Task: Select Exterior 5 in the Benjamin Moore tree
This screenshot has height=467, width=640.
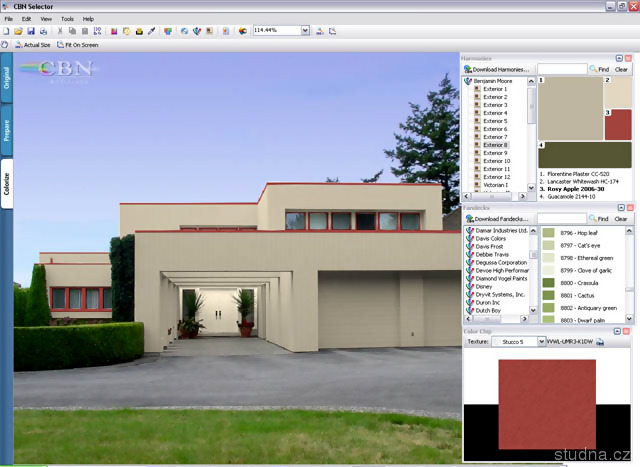Action: click(495, 121)
